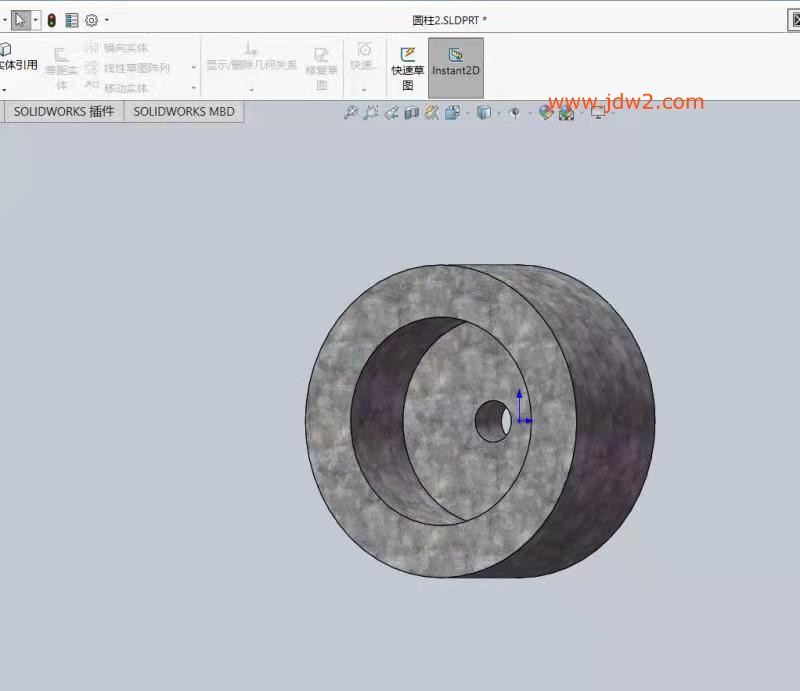Click Zoom to Area icon

pos(370,113)
